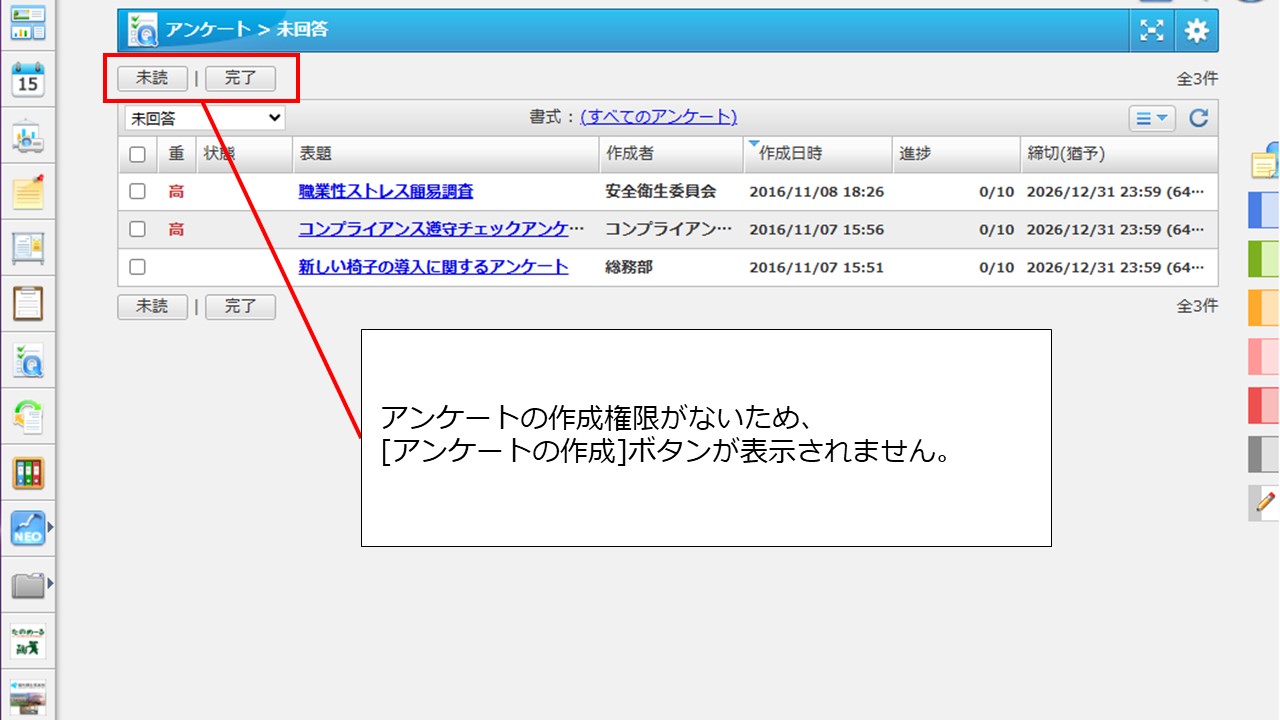This screenshot has width=1280, height=720.
Task: Open the 未回答 filter dropdown
Action: tap(204, 118)
